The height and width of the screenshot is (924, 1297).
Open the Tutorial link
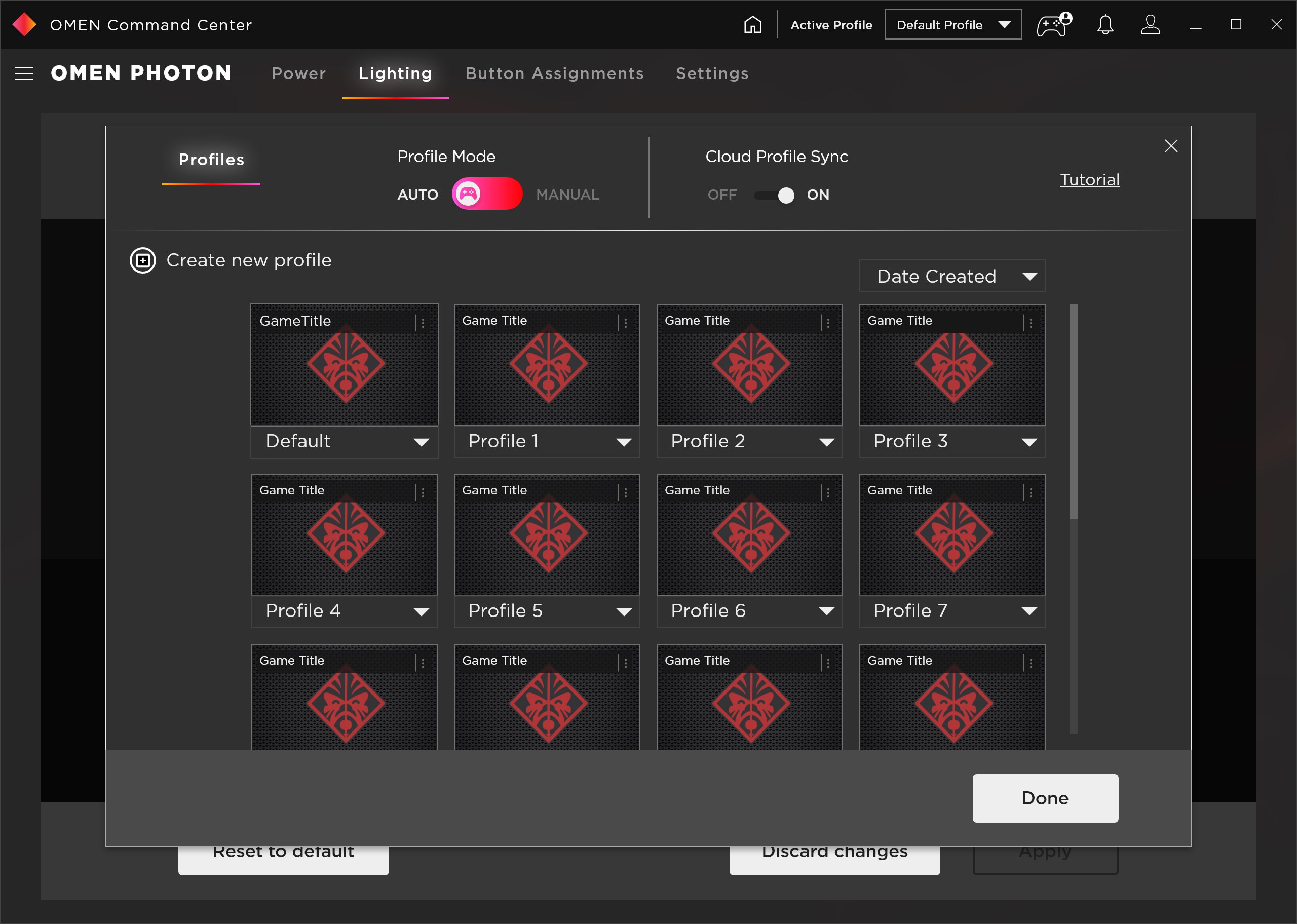pyautogui.click(x=1089, y=180)
